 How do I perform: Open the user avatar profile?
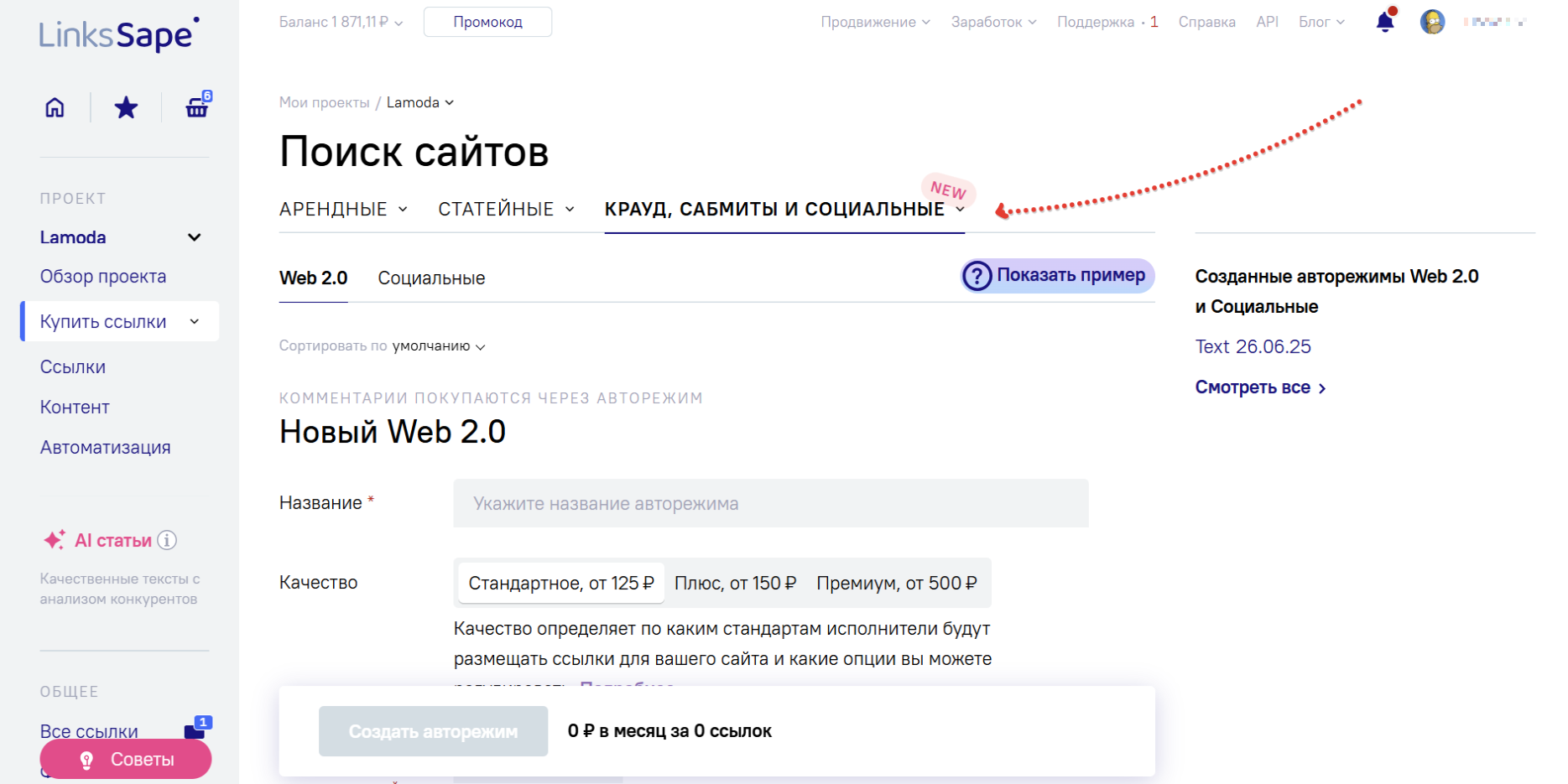coord(1432,22)
